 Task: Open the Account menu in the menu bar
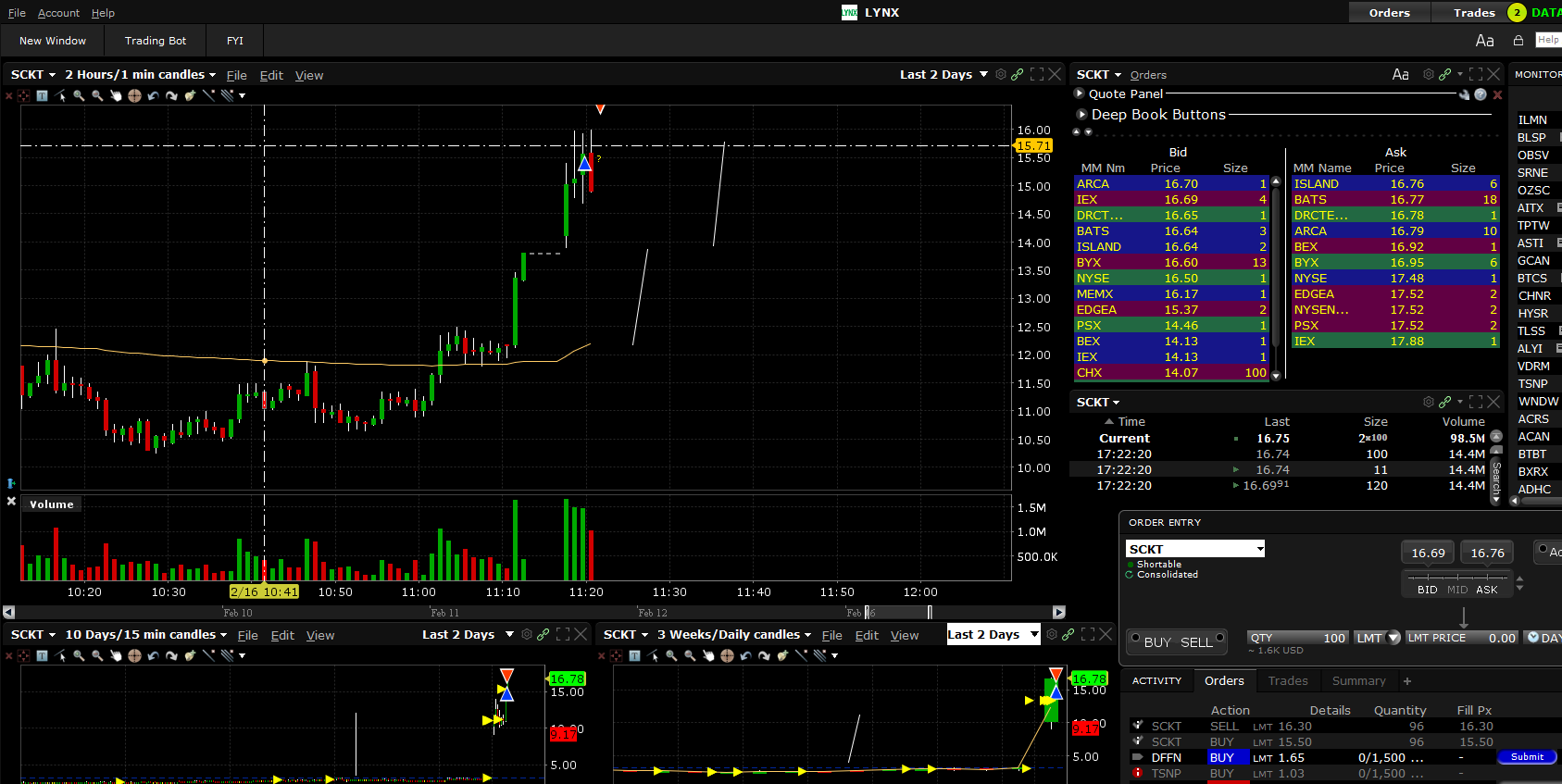click(58, 13)
